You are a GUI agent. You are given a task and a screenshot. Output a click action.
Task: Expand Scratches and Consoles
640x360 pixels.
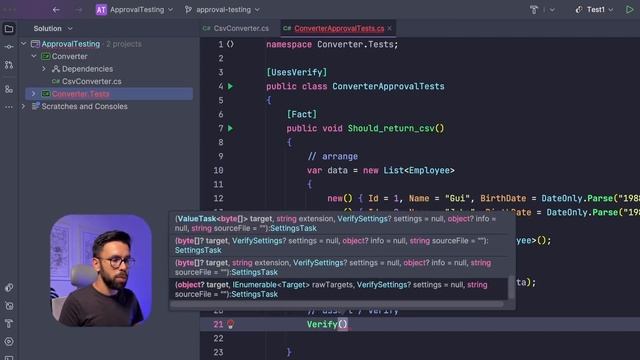click(24, 107)
